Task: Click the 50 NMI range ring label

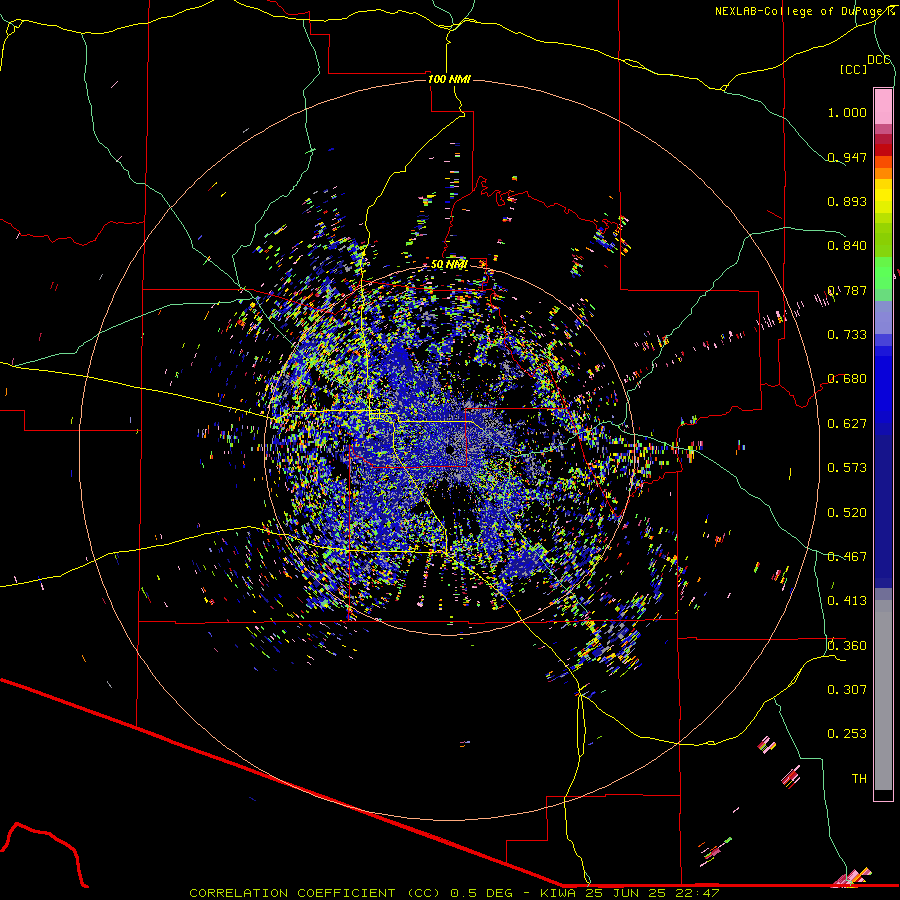Action: pyautogui.click(x=449, y=264)
